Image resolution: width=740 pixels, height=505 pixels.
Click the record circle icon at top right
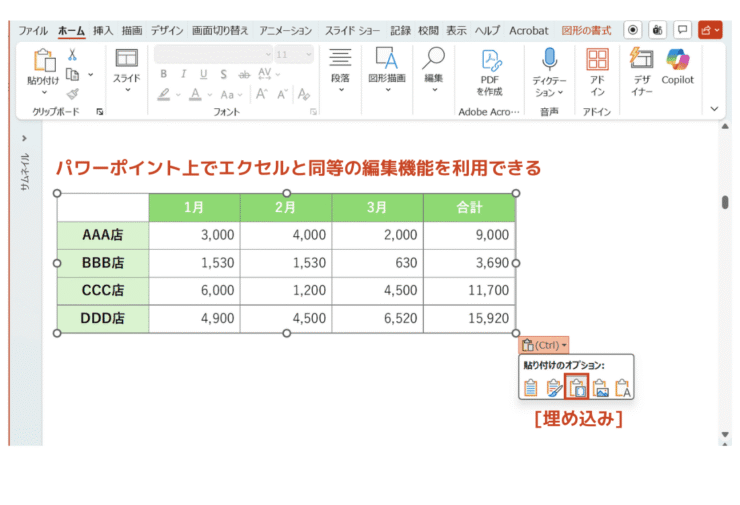pyautogui.click(x=632, y=30)
